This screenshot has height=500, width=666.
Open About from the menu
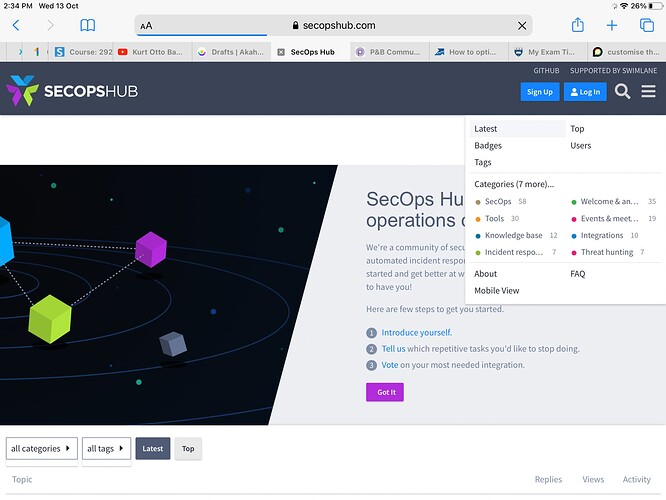485,274
